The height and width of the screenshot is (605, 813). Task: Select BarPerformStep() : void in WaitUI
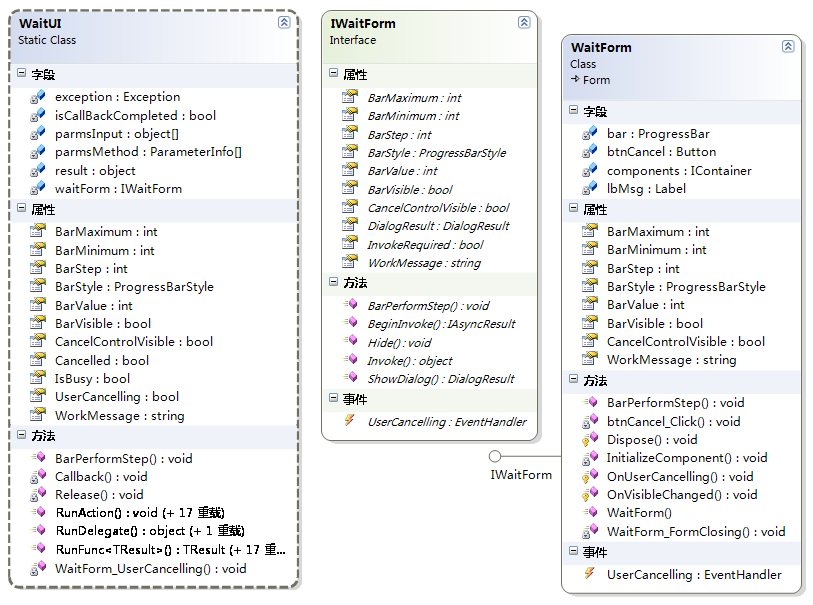click(124, 459)
